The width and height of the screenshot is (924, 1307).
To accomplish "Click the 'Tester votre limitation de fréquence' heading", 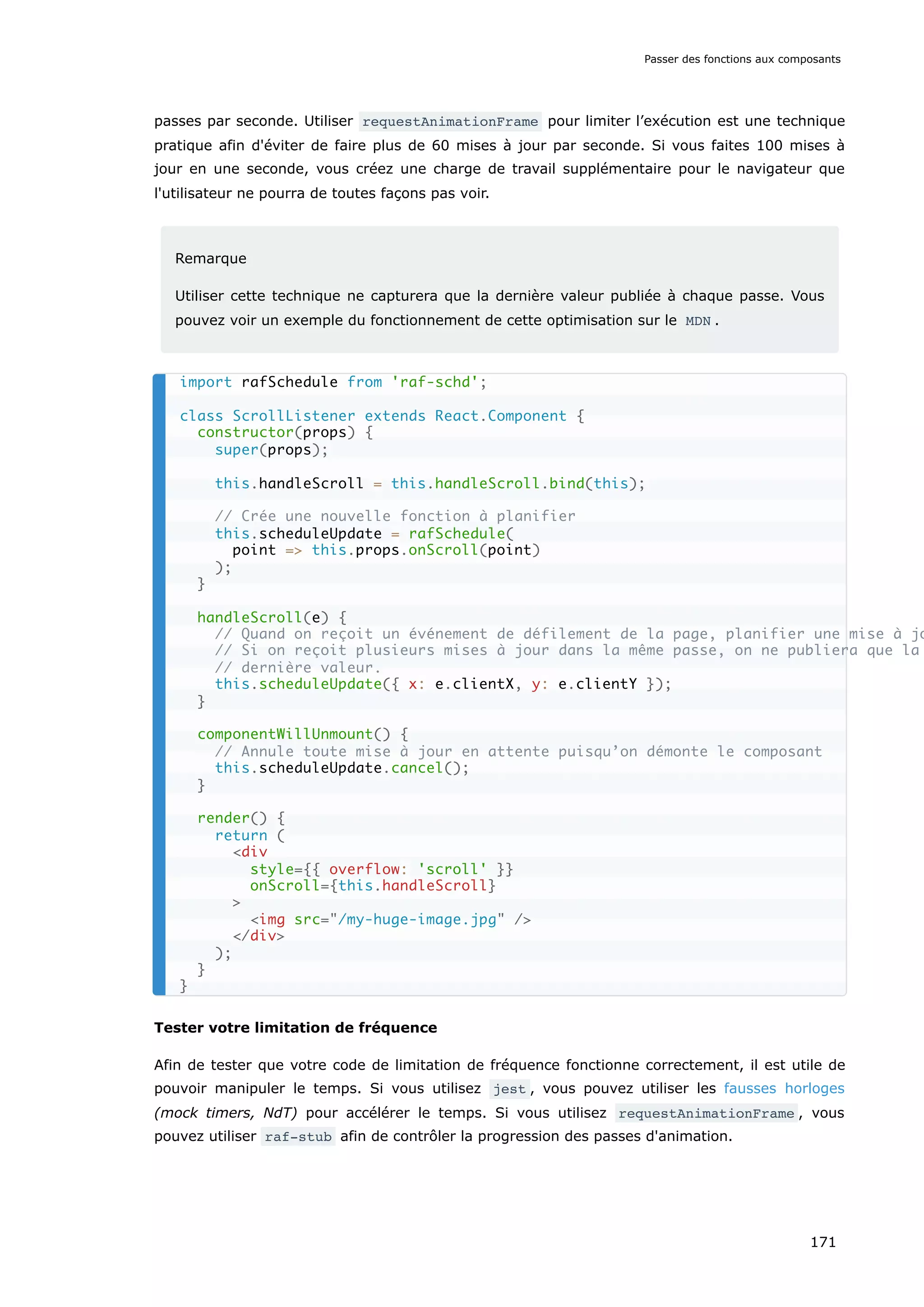I will [296, 1028].
